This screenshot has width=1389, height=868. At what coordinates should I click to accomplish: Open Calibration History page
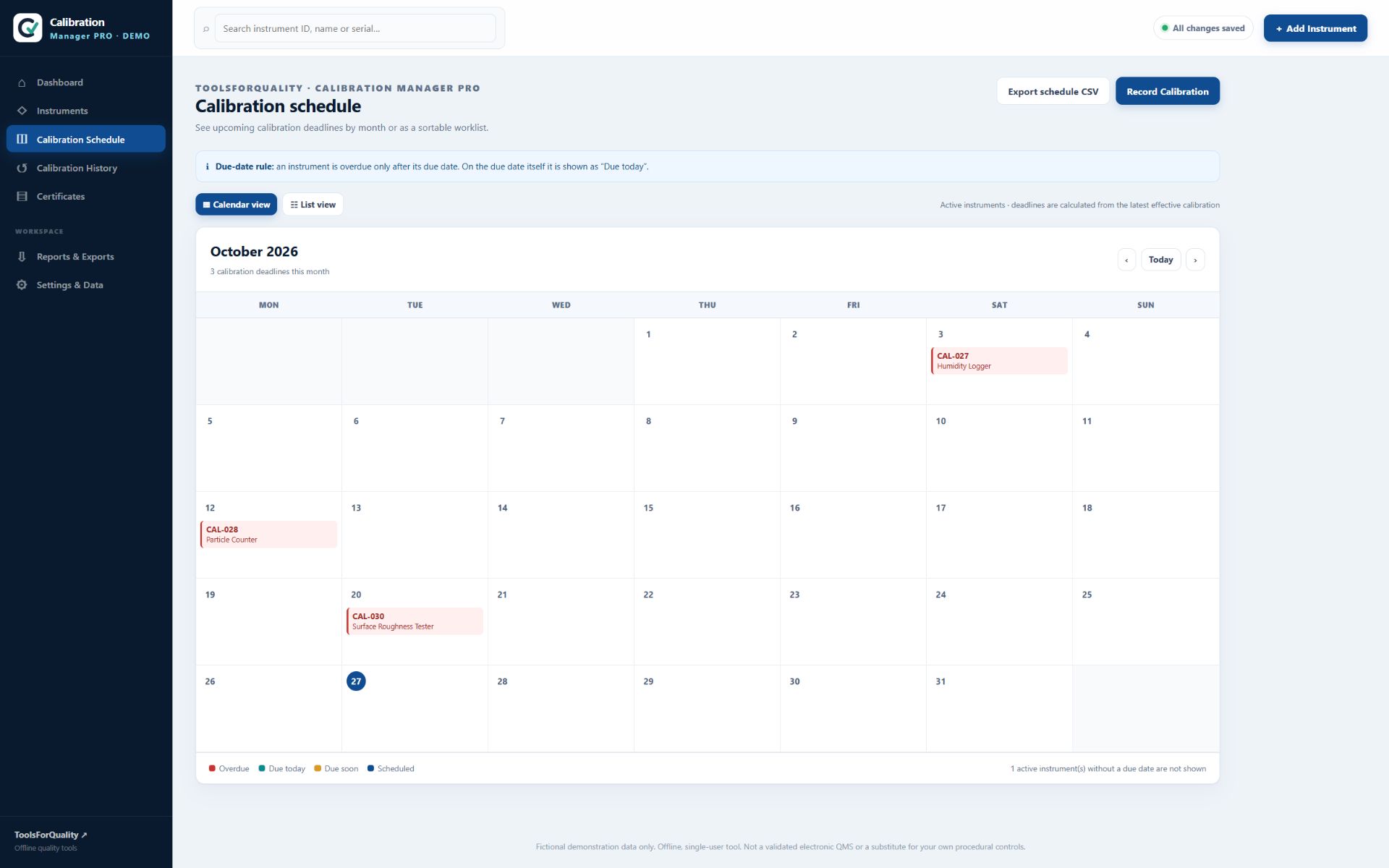point(85,168)
